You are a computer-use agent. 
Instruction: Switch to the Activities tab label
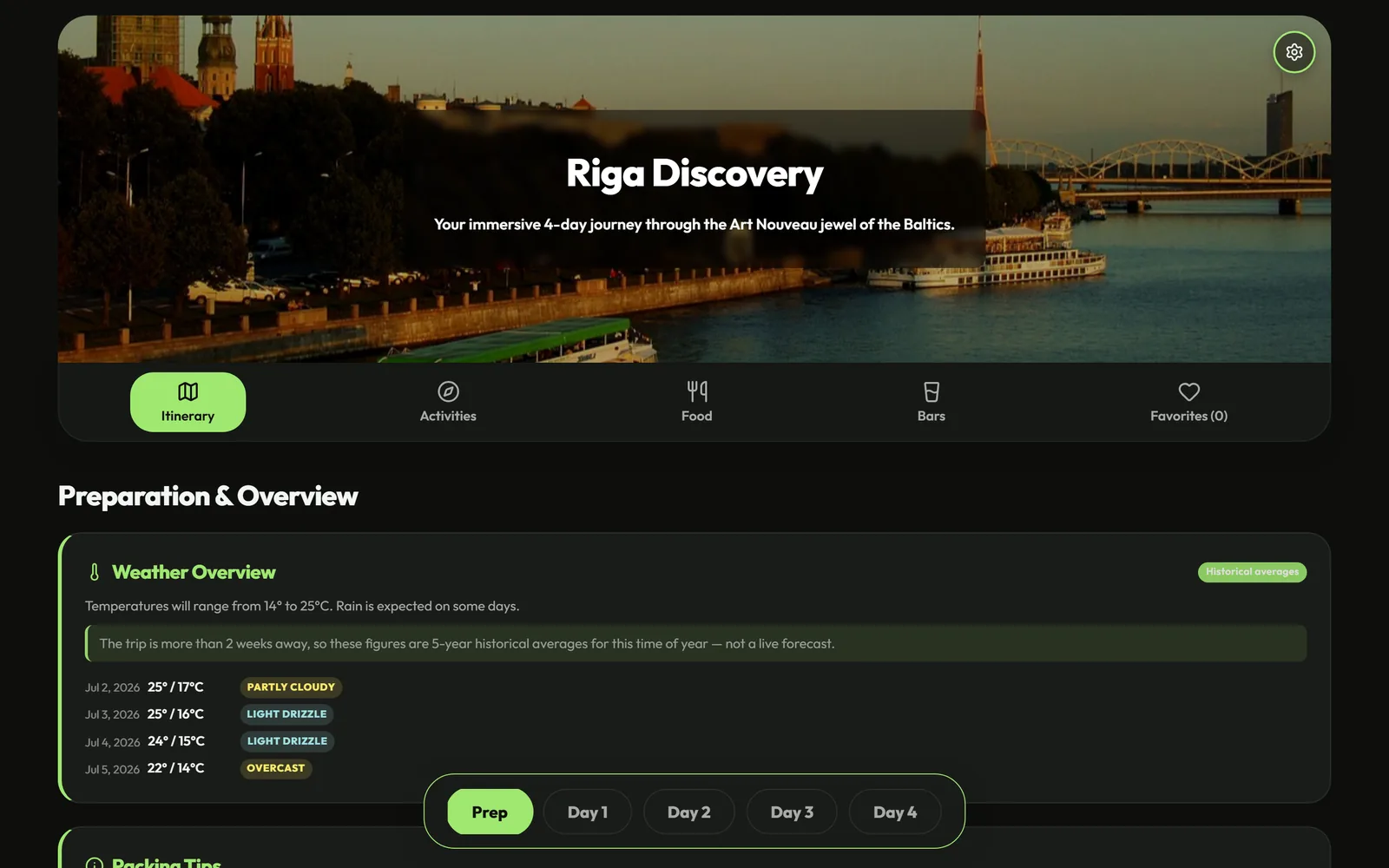click(448, 416)
